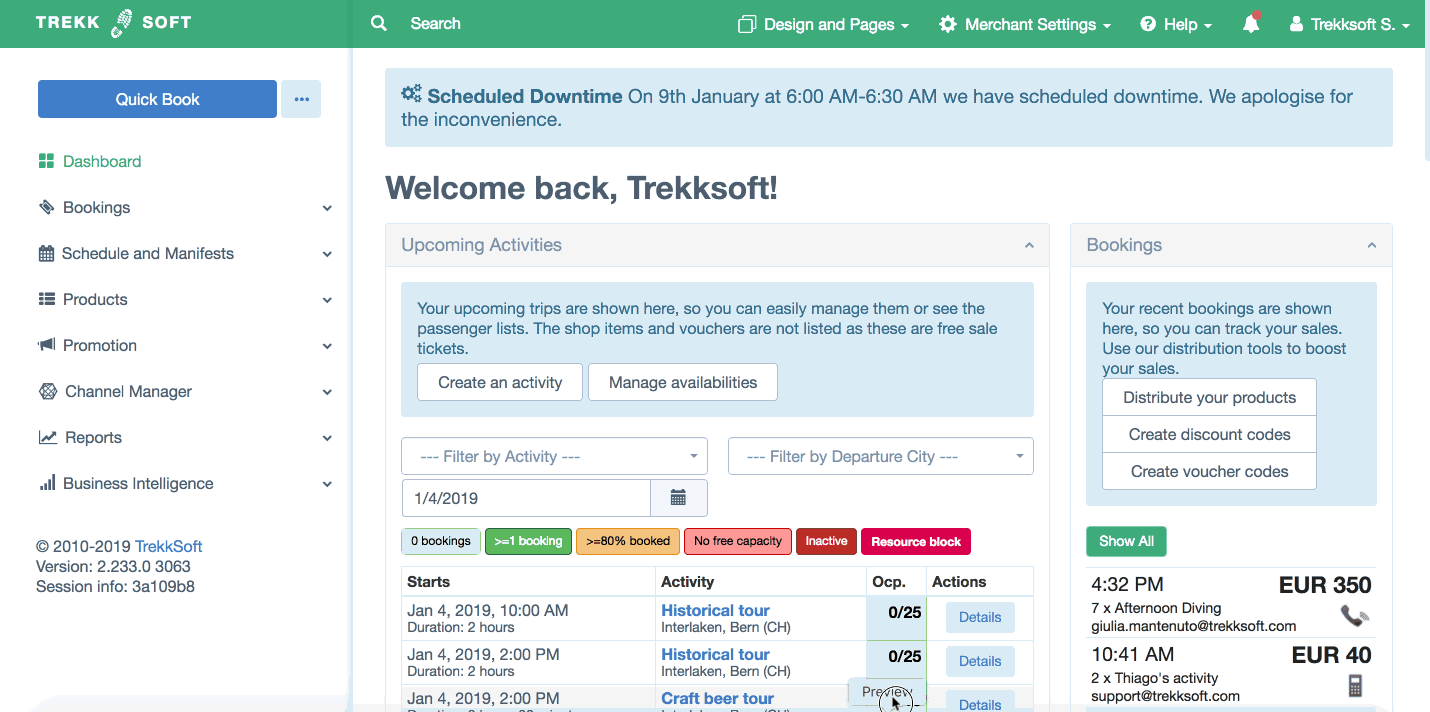Click Create an activity button
This screenshot has height=712, width=1430.
tap(500, 382)
